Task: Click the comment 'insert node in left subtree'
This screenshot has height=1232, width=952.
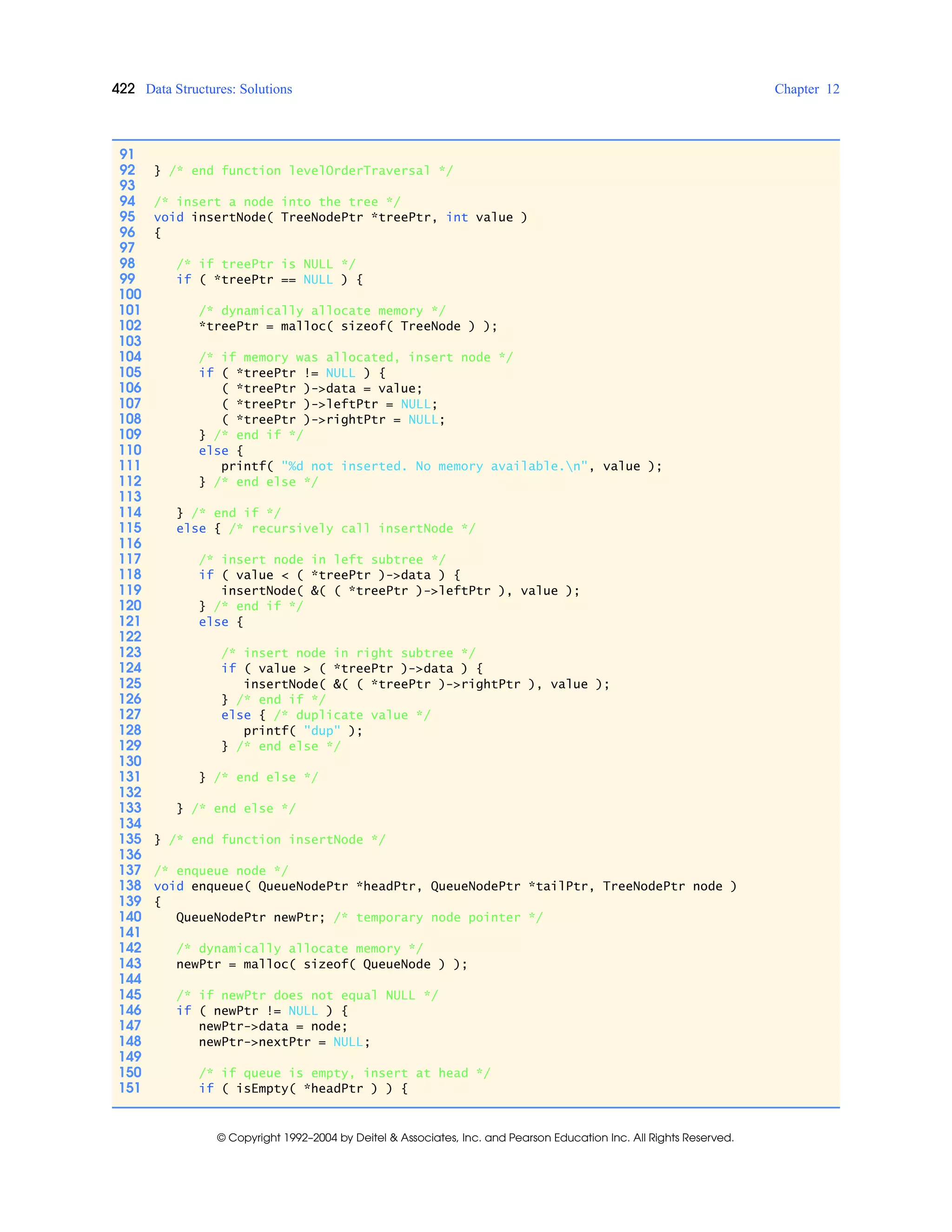Action: click(x=322, y=559)
